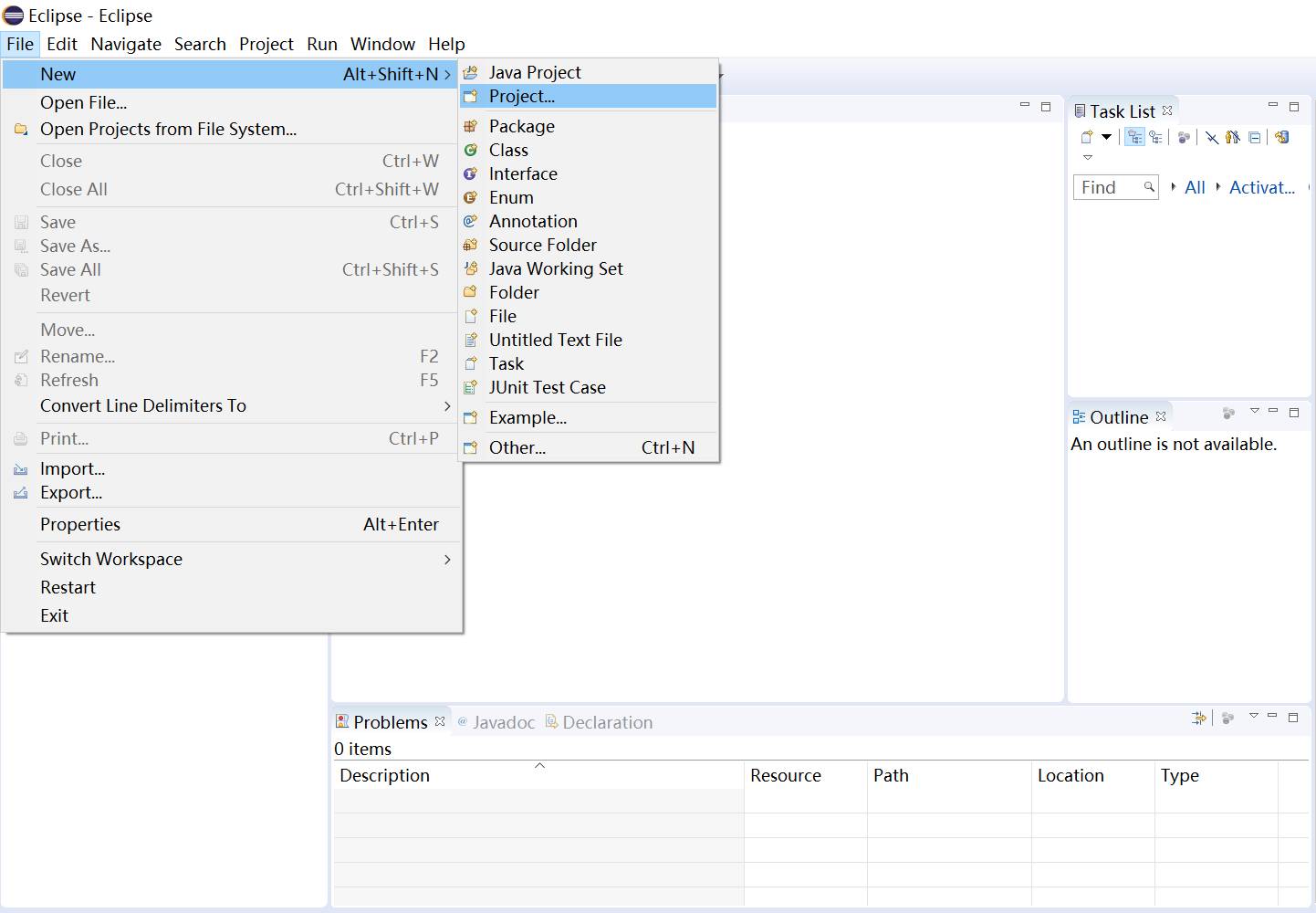Open the Problems view menu triangle
The width and height of the screenshot is (1316, 913).
coord(1254,716)
